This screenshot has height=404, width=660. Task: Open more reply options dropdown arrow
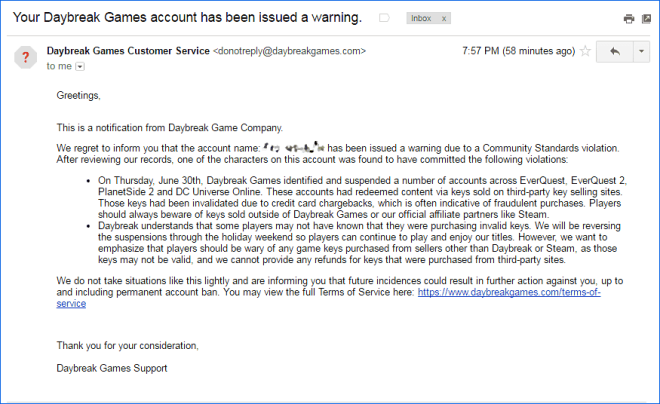pos(641,52)
